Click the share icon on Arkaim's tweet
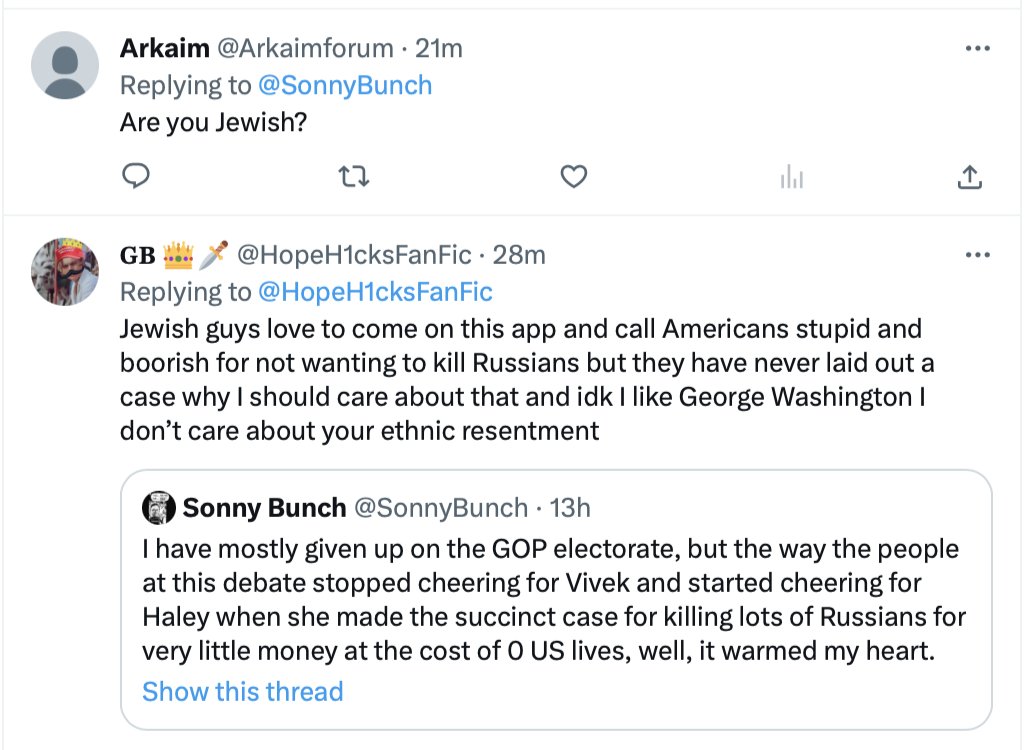This screenshot has height=750, width=1034. point(968,177)
